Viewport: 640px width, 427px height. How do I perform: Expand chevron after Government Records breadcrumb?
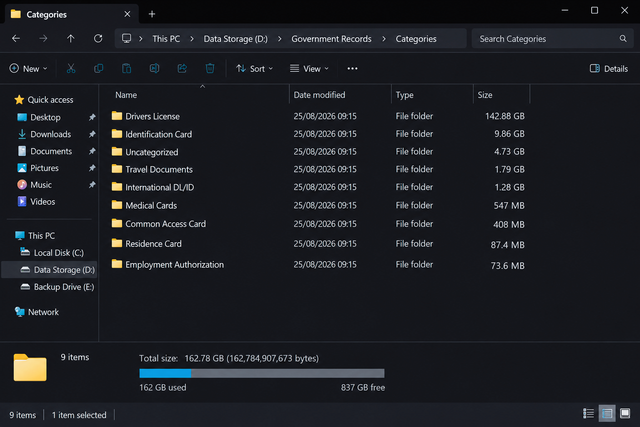coord(384,39)
